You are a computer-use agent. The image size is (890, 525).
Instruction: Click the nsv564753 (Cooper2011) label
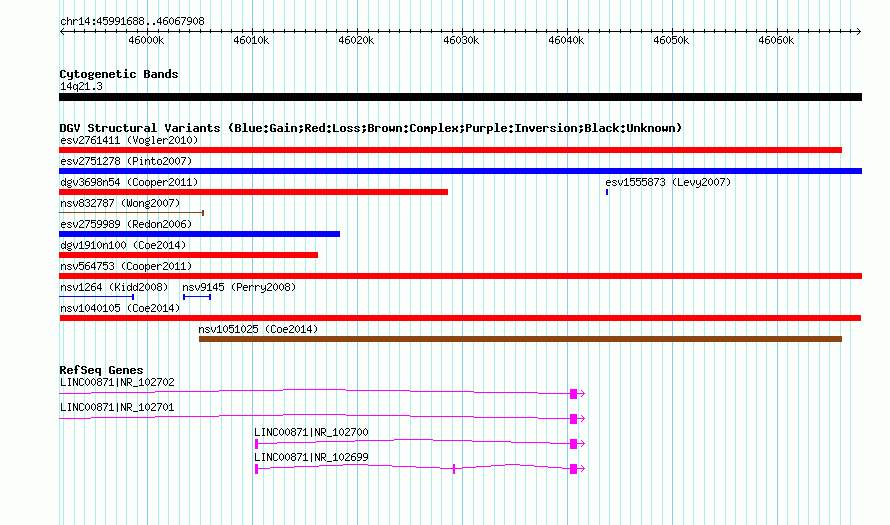tap(126, 266)
